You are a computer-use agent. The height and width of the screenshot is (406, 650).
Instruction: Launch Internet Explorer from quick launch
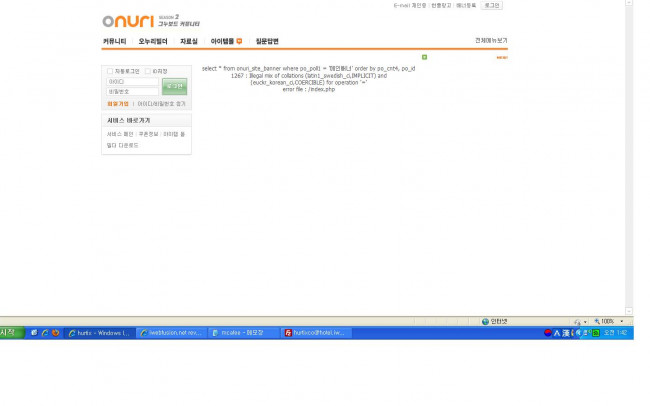pos(45,333)
